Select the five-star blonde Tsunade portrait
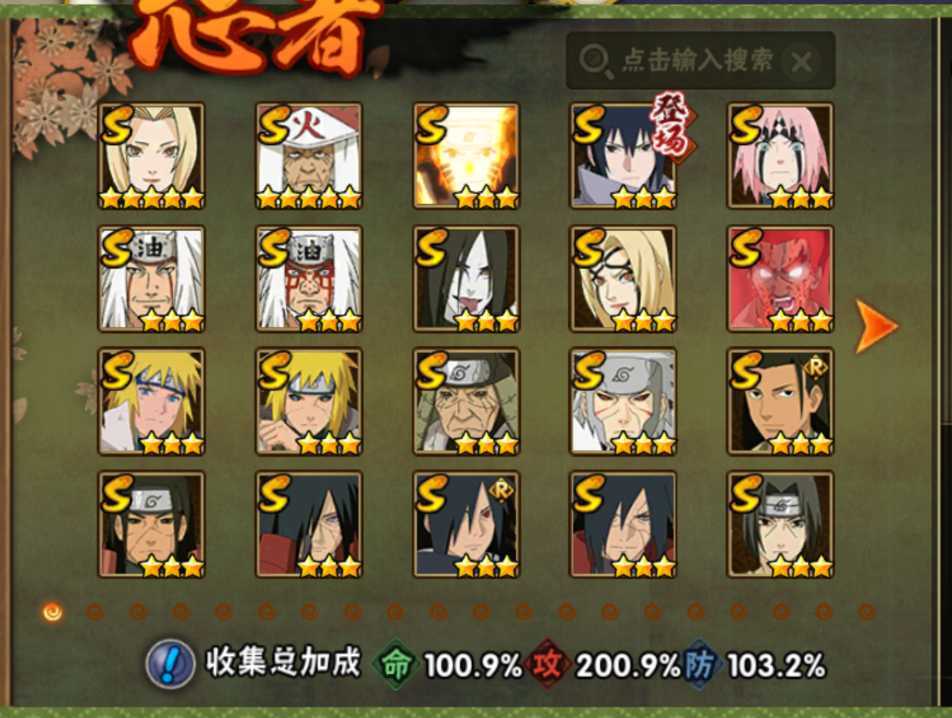952x718 pixels. click(152, 156)
